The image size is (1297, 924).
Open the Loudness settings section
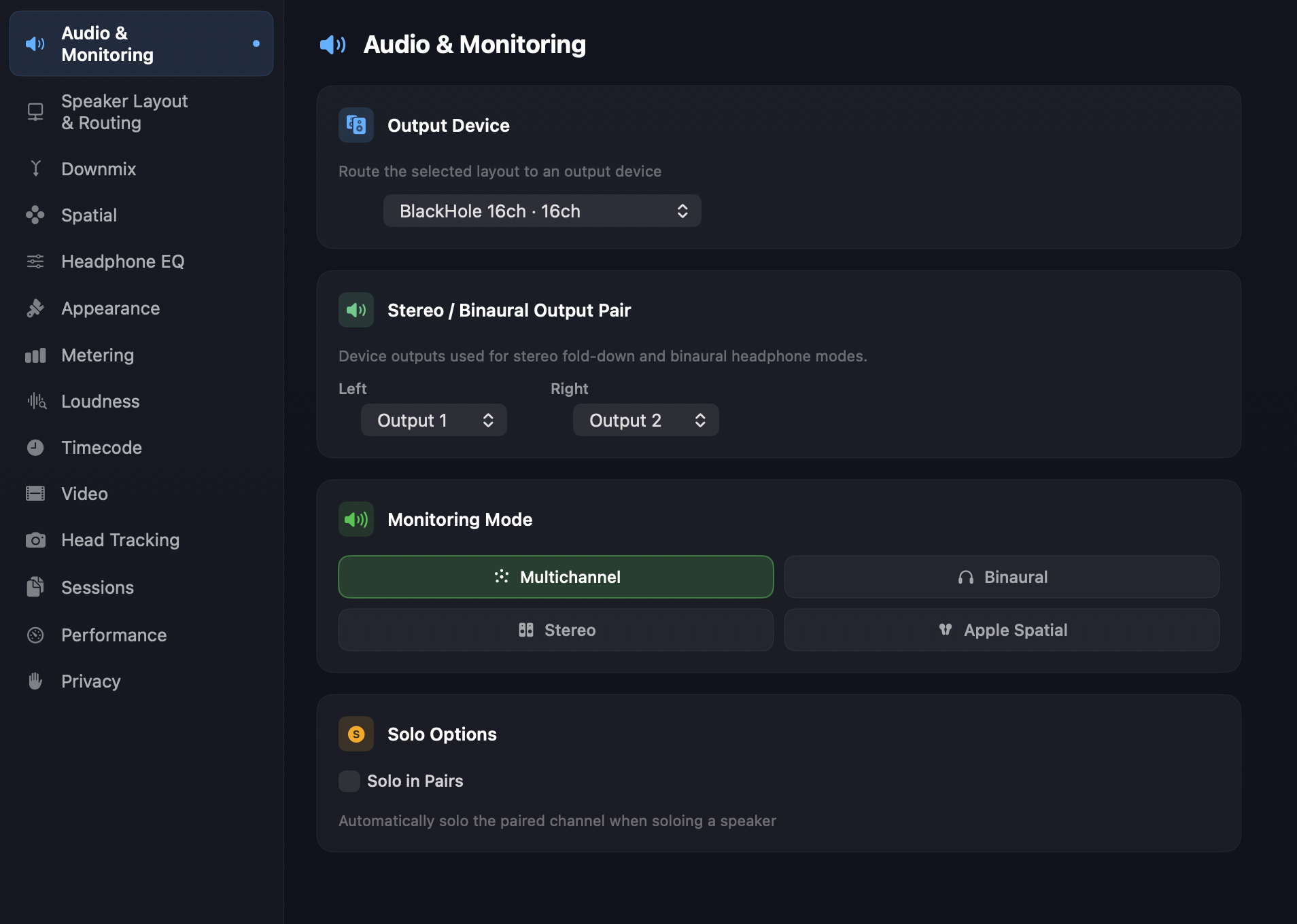(x=141, y=402)
